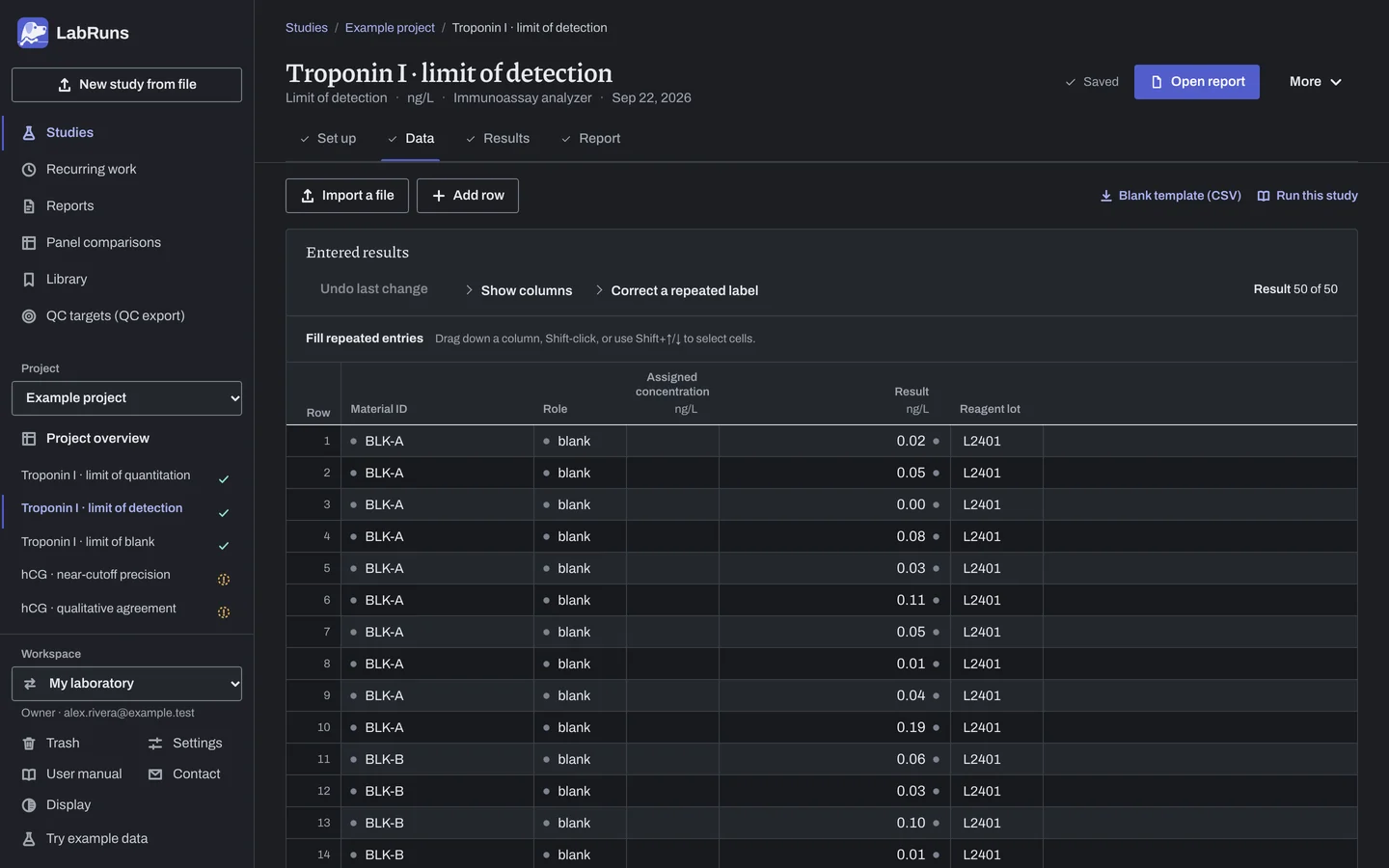Go to Example project breadcrumb
The image size is (1389, 868).
pyautogui.click(x=390, y=28)
